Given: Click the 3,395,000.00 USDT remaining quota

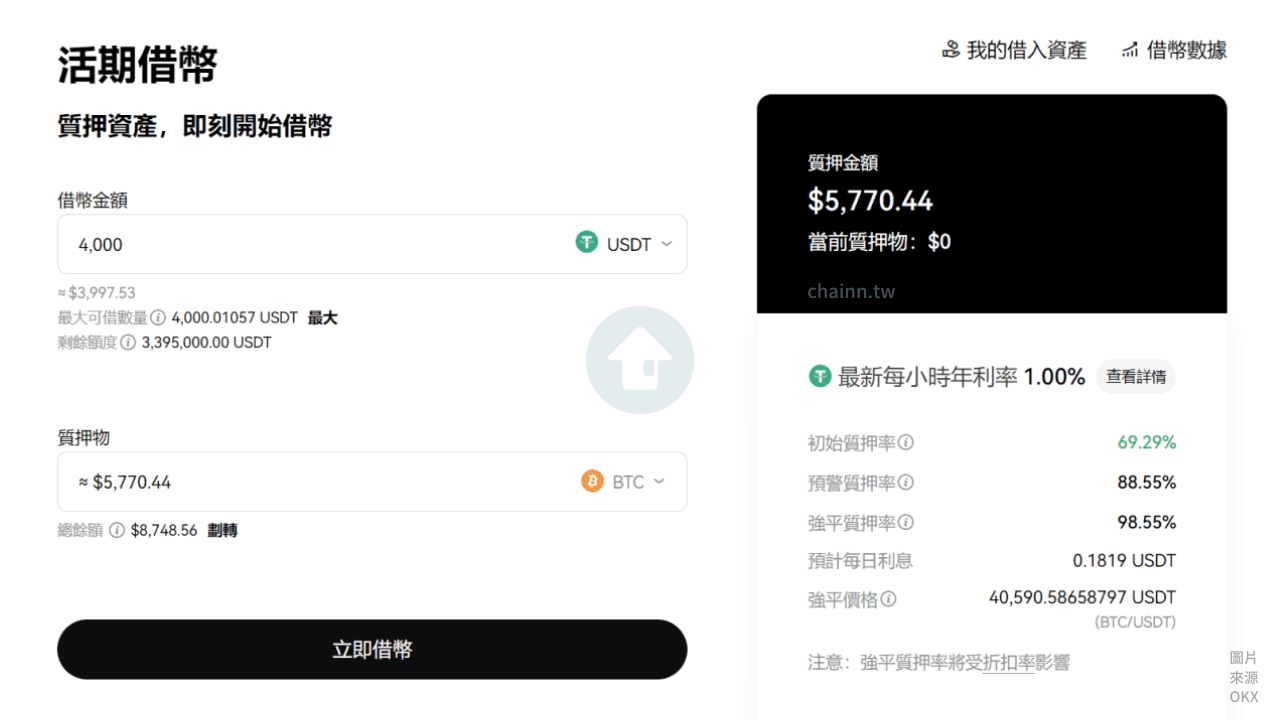Looking at the screenshot, I should tap(207, 343).
